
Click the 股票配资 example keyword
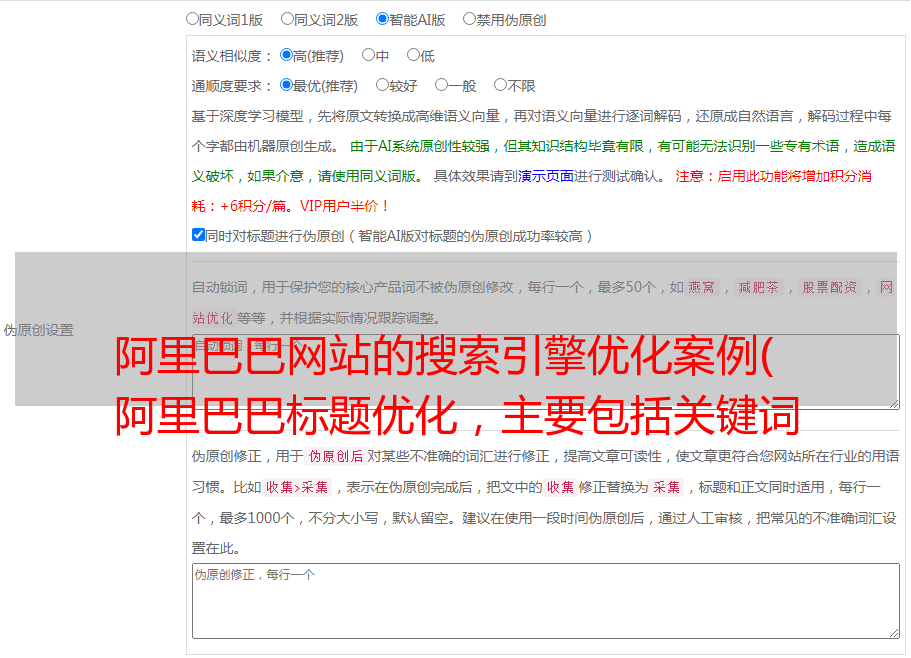click(830, 287)
